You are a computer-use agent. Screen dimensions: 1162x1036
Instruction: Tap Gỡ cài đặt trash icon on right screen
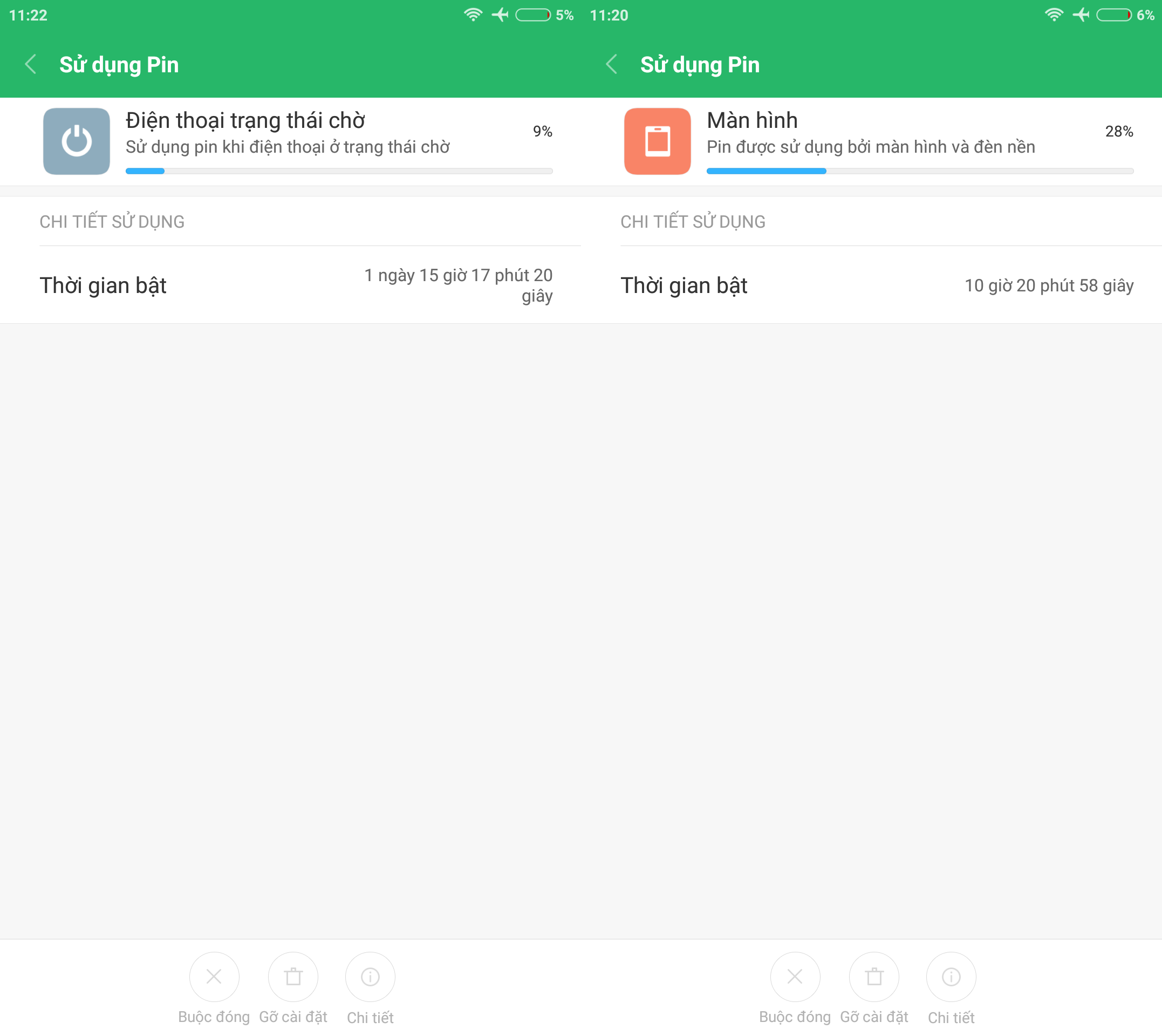pyautogui.click(x=874, y=977)
